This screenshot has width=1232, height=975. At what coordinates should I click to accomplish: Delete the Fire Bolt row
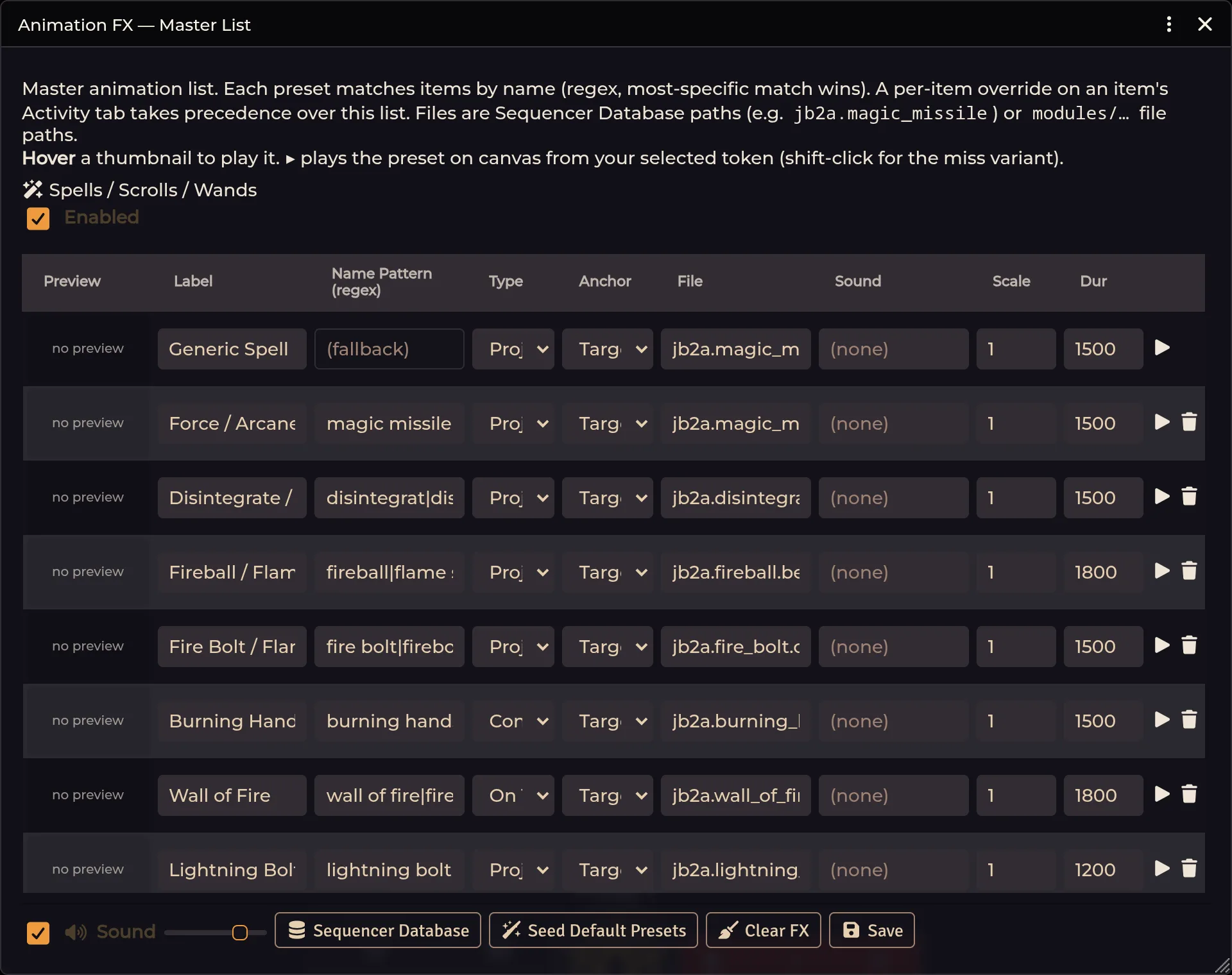[1189, 646]
